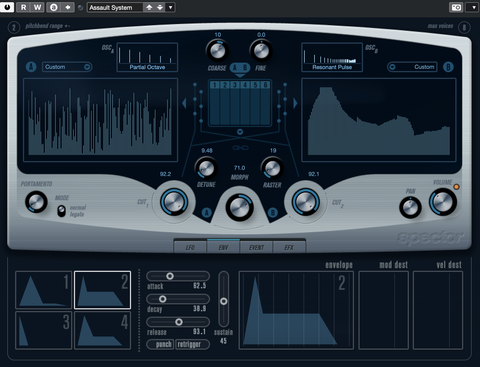Select the Partial Octave spectrum display
Screen dimensions: 480x367
pos(147,57)
